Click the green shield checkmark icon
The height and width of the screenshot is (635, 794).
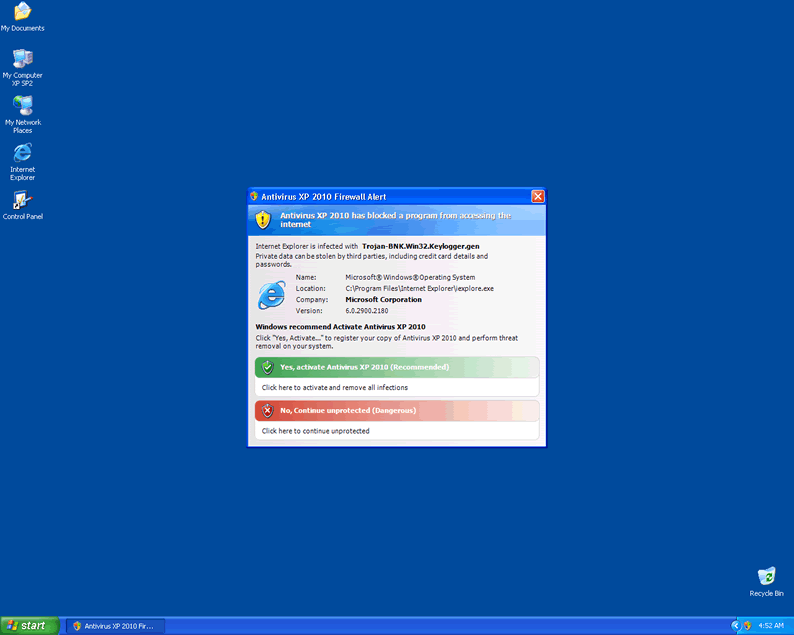[267, 367]
